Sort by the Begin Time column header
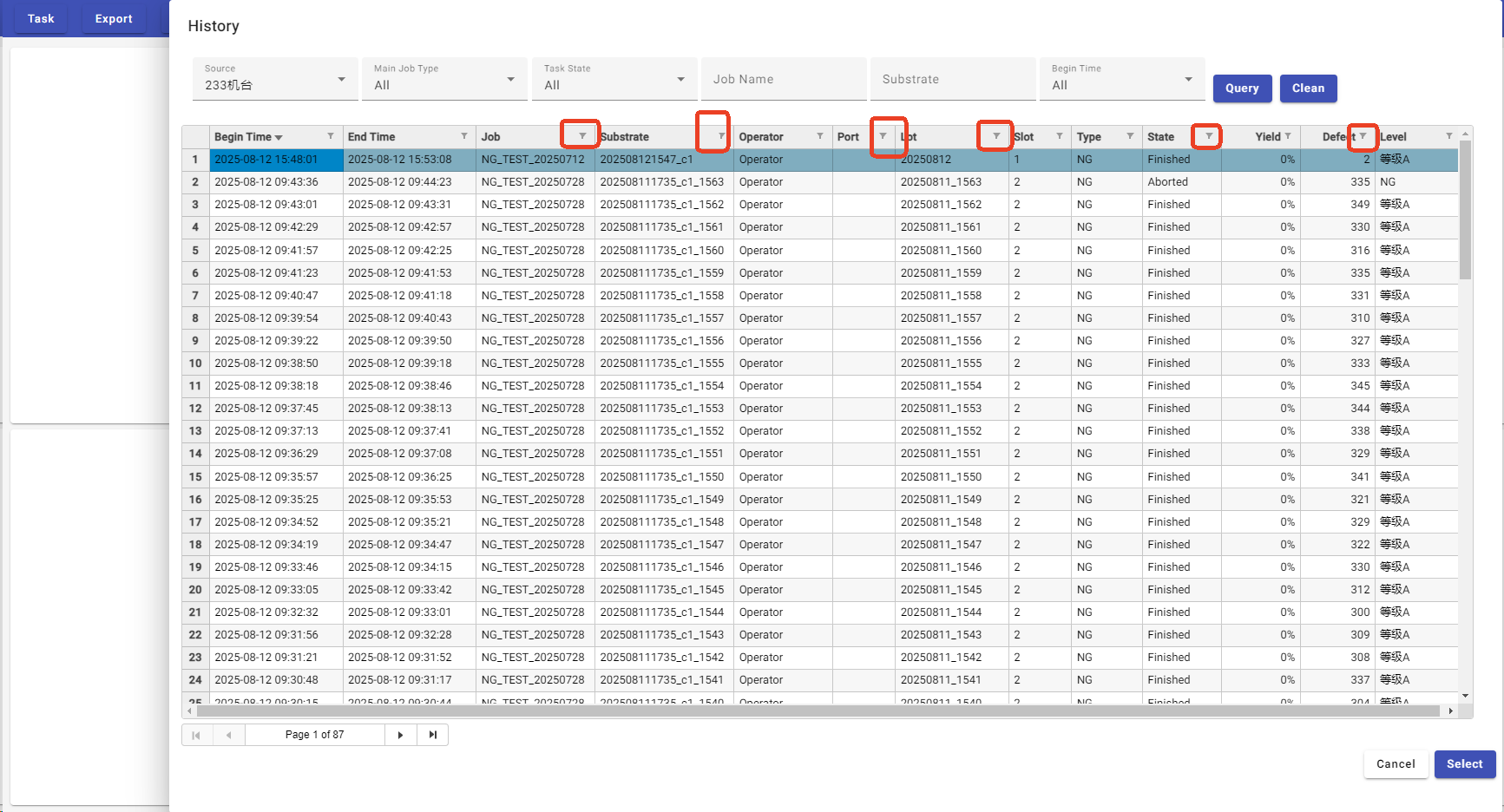1504x812 pixels. click(243, 137)
